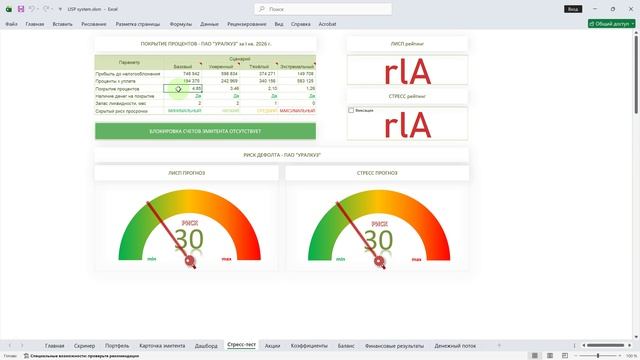Viewport: 640px width, 360px height.
Task: Switch to the Коэффициенты sheet tab
Action: [x=309, y=346]
